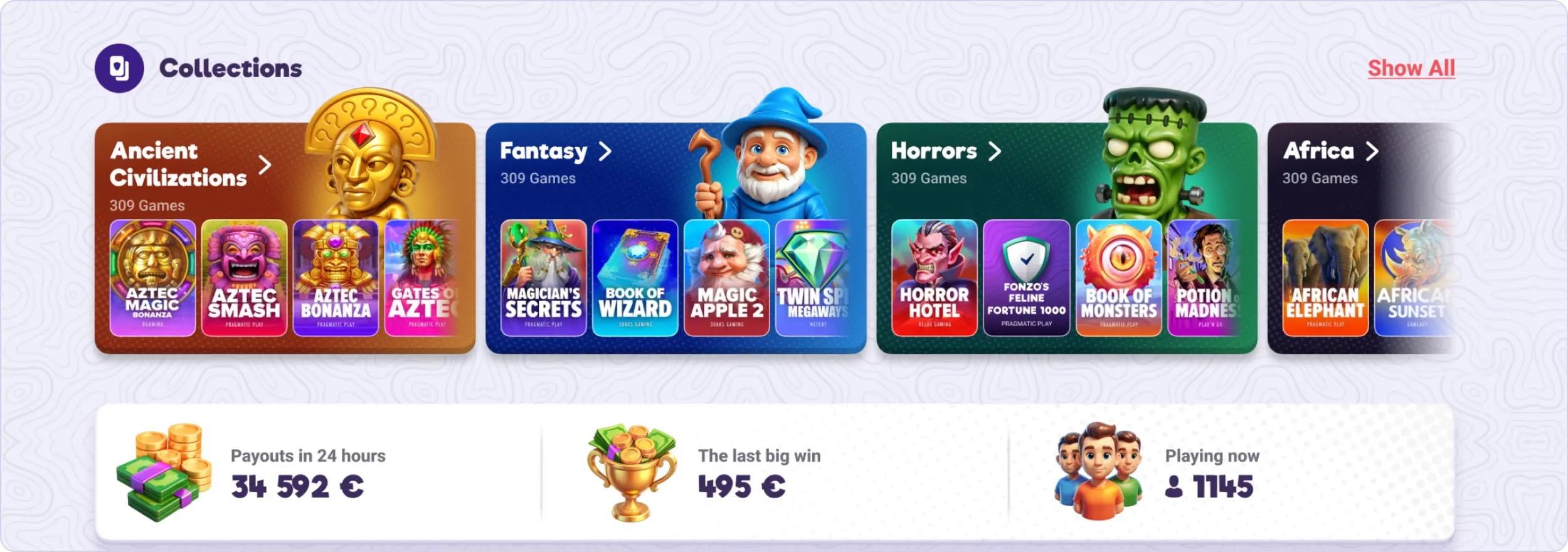Launch the Magic Apple 2 game

coord(727,278)
